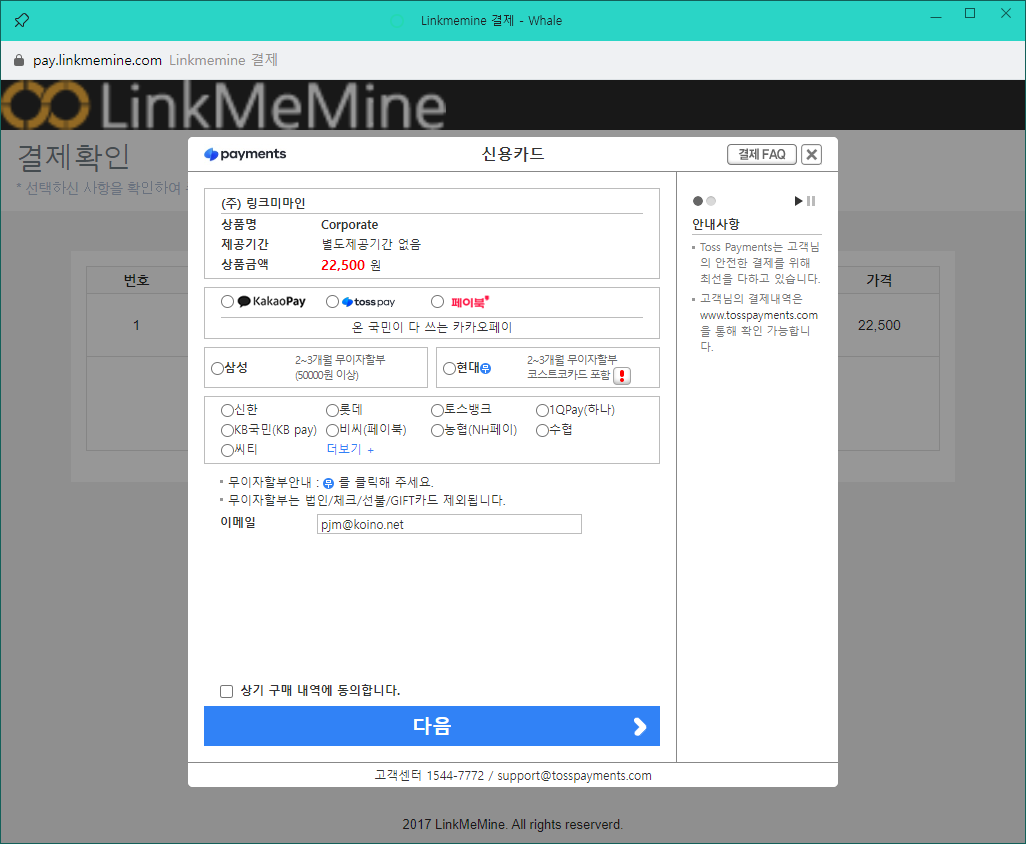Click 별도제공기간 없음 text
Viewport: 1026px width, 844px height.
pos(371,245)
